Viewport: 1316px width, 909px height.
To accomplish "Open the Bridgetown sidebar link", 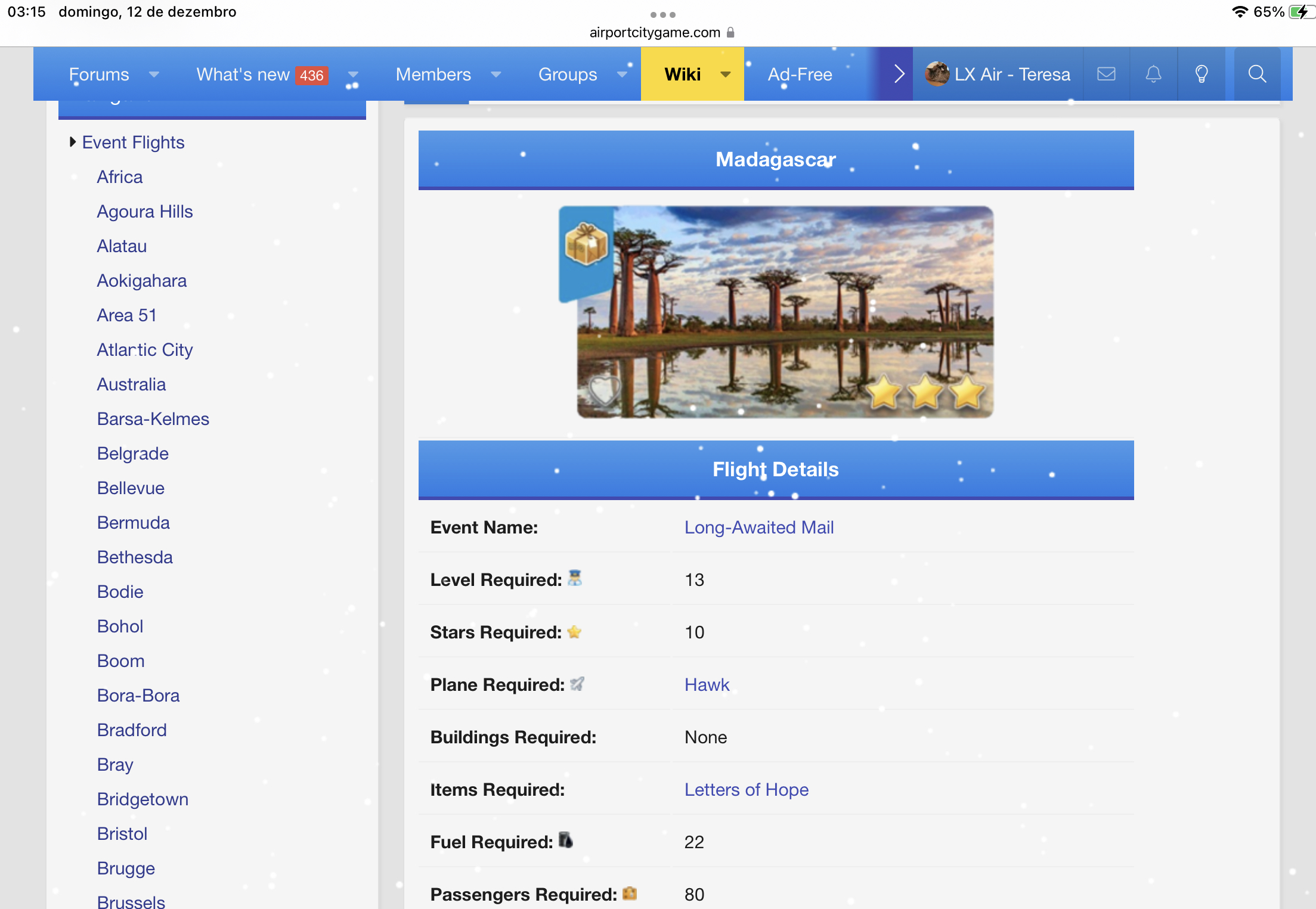I will 143,799.
